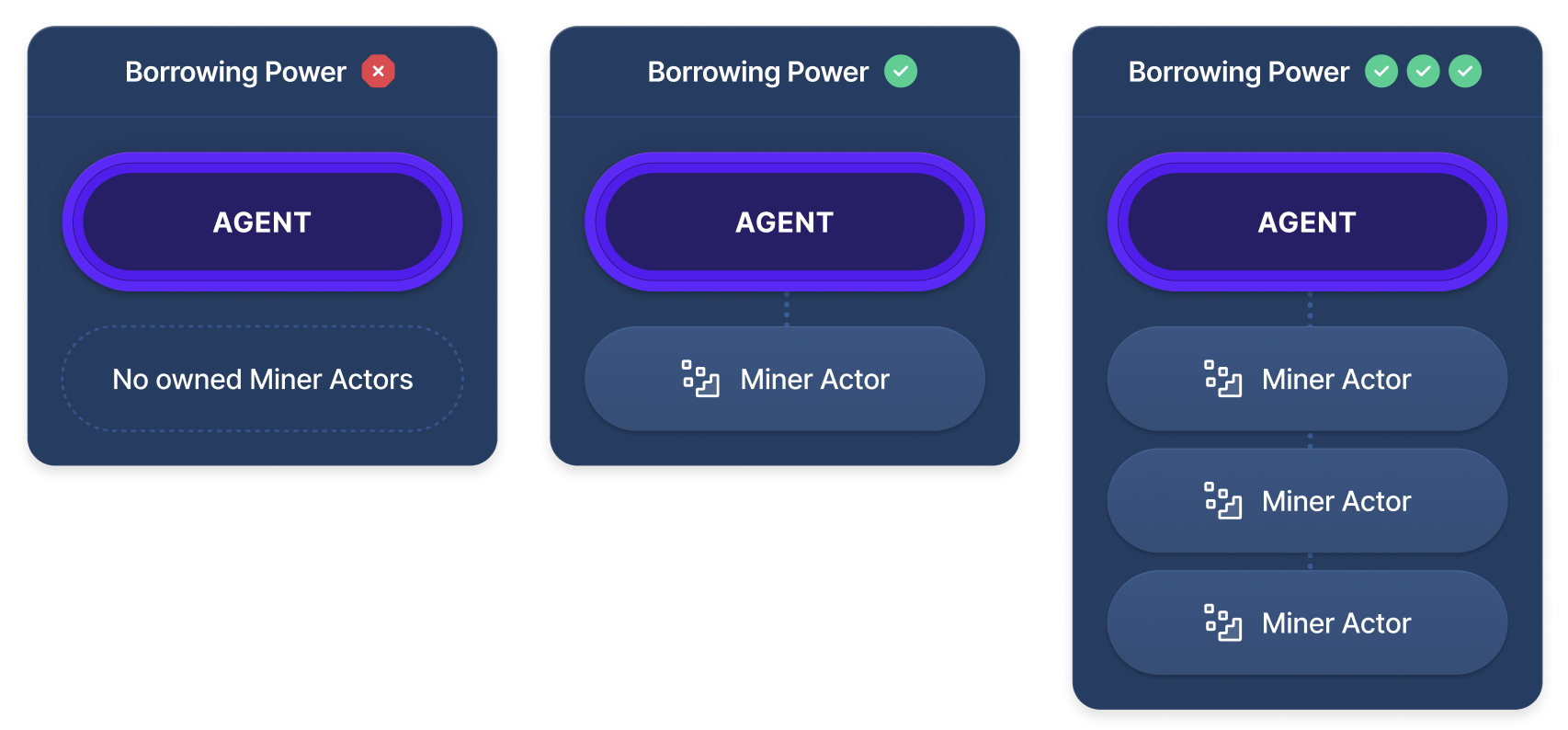Select the second Miner Actor label in the right card

pyautogui.click(x=1336, y=501)
